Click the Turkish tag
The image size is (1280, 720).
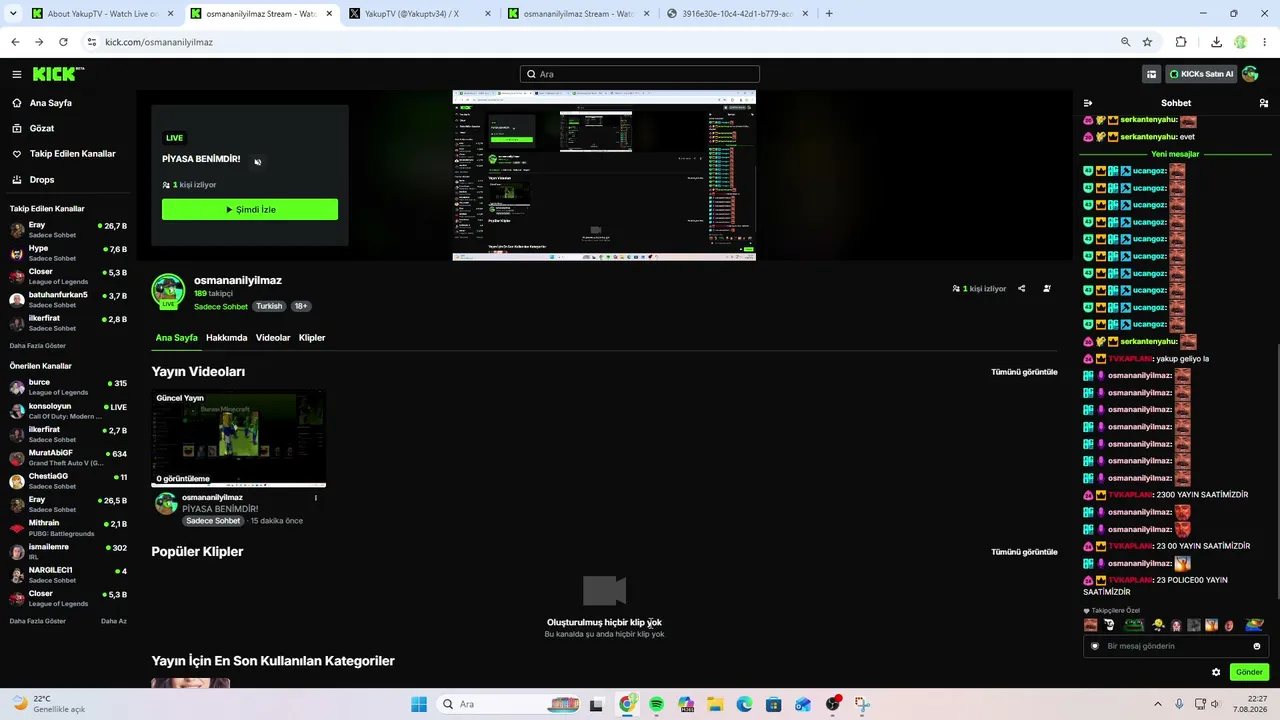pos(269,306)
